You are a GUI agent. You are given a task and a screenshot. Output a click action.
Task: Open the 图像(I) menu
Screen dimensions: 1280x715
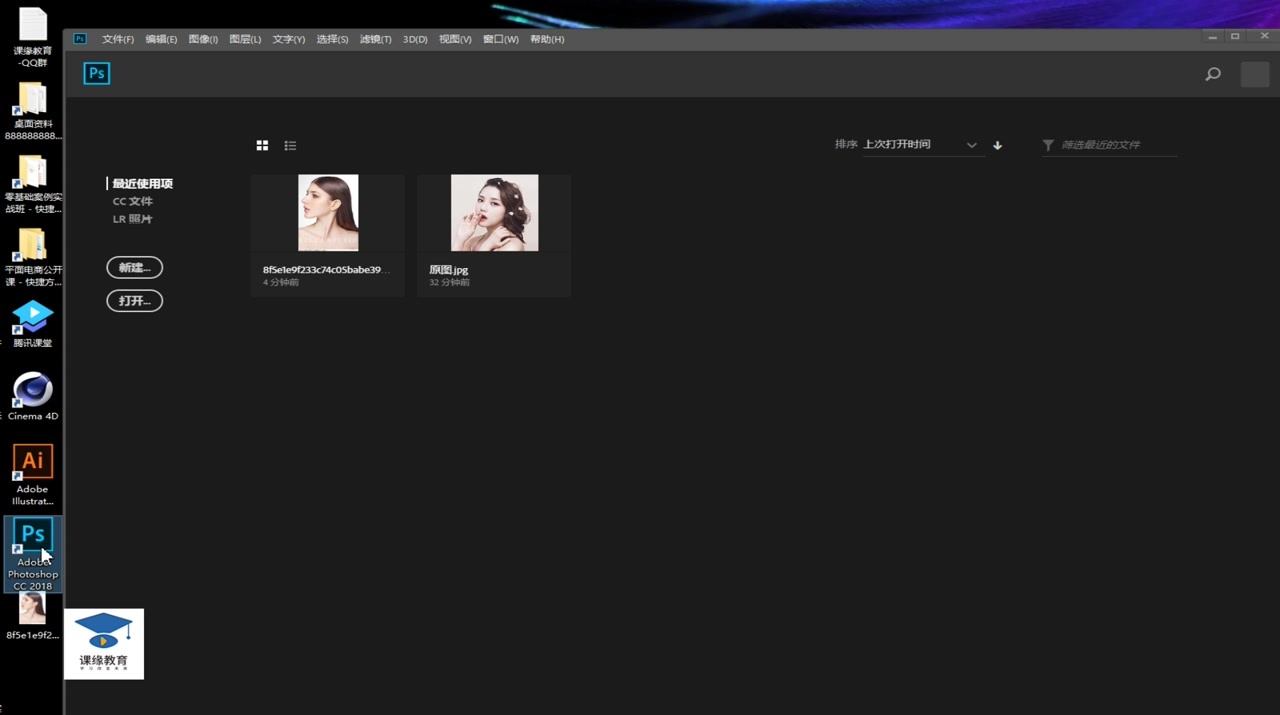(x=203, y=39)
